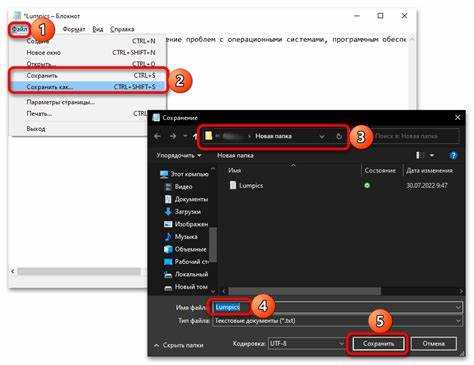Select Параметры страницы... menu entry
Screen dimensions: 474x365
[89, 102]
